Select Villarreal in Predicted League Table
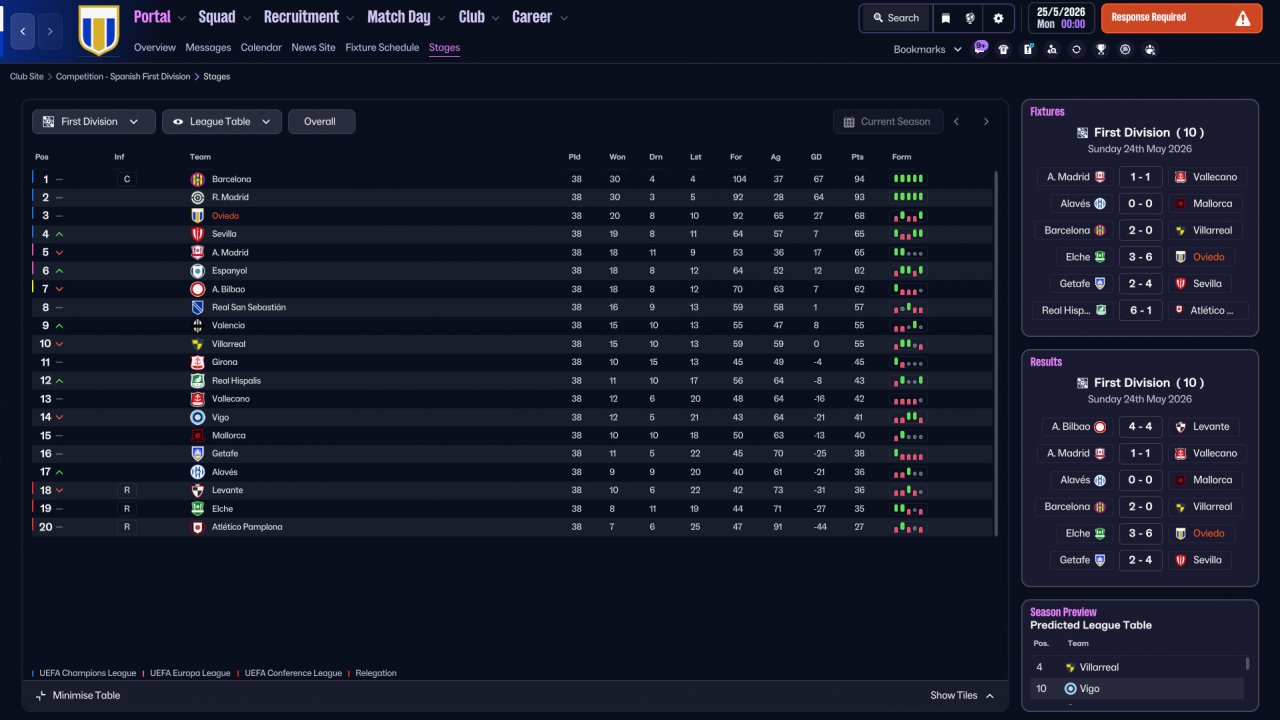Image resolution: width=1280 pixels, height=720 pixels. tap(1099, 668)
